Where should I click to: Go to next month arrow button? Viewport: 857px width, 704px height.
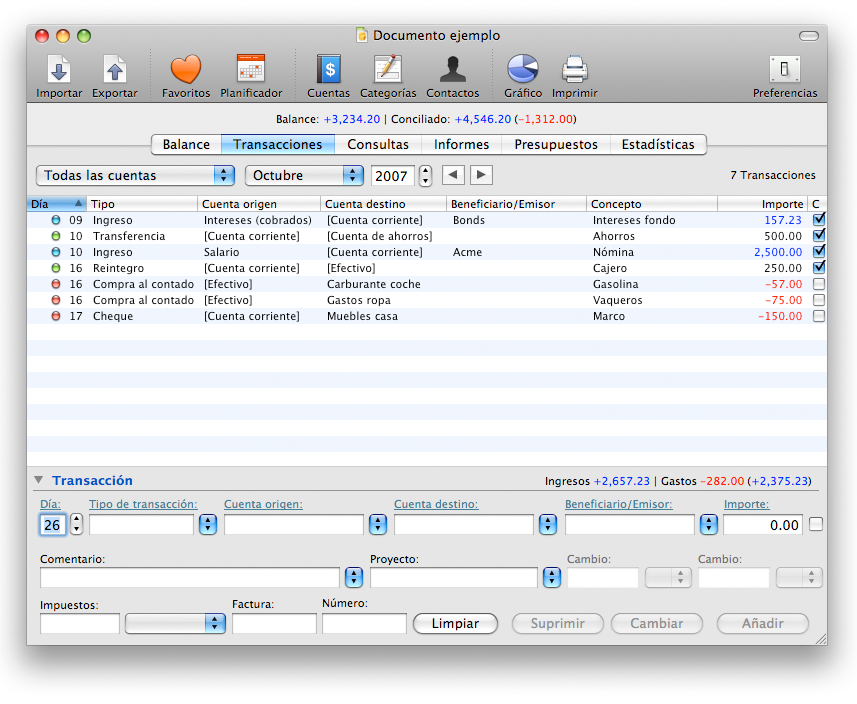pos(481,175)
